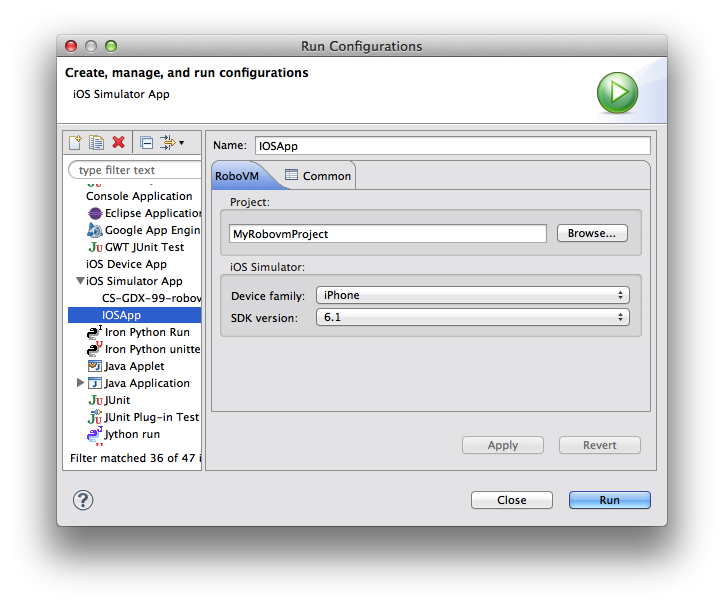Select Console Application entry
This screenshot has width=724, height=605.
pos(139,196)
